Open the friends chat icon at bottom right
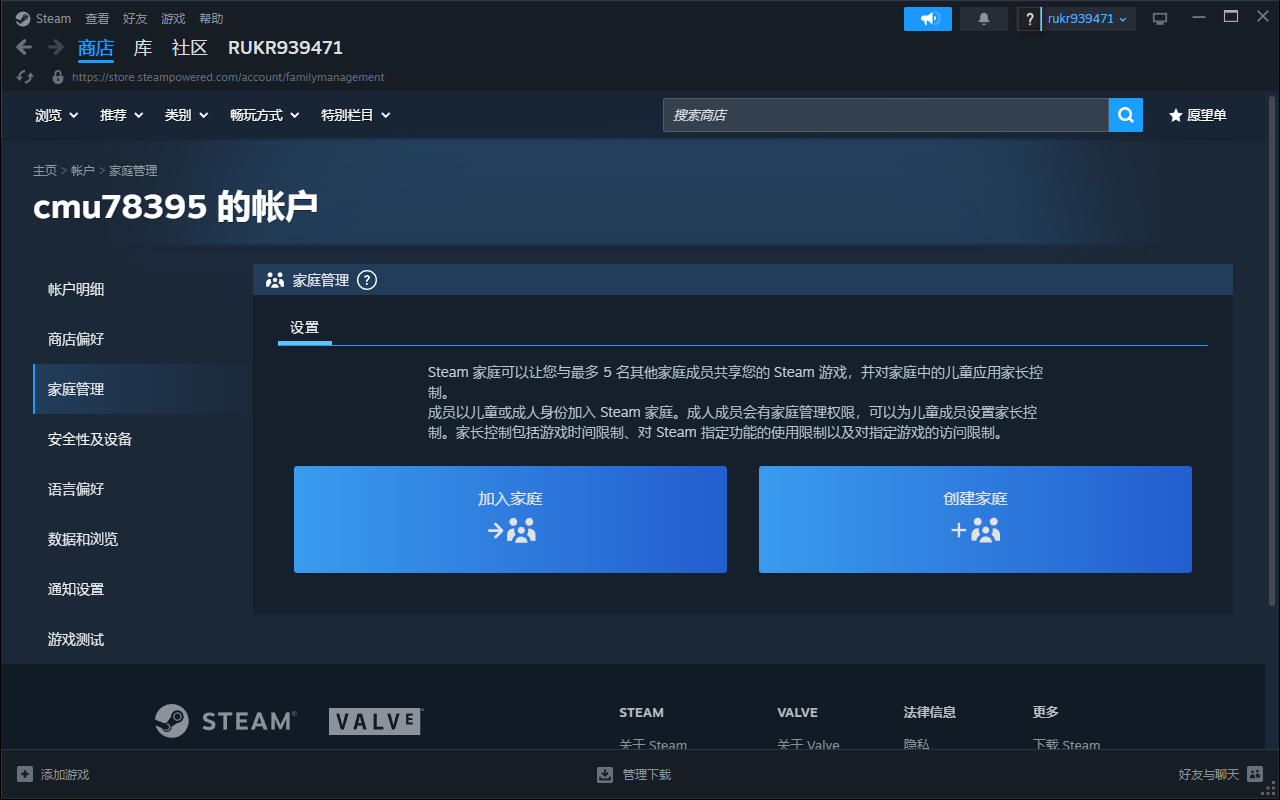This screenshot has width=1280, height=800. (1255, 774)
